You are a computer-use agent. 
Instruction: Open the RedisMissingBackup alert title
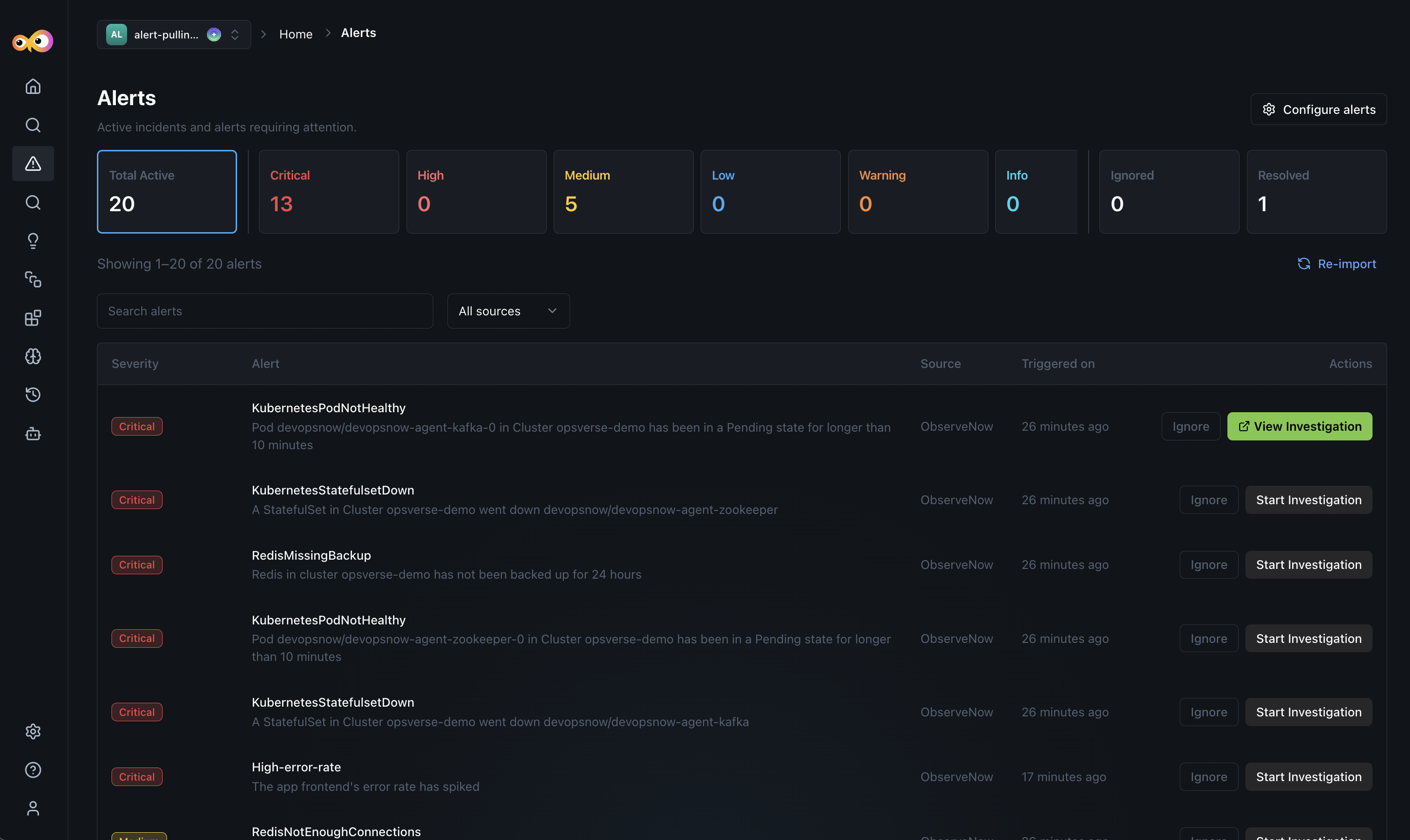pyautogui.click(x=312, y=555)
